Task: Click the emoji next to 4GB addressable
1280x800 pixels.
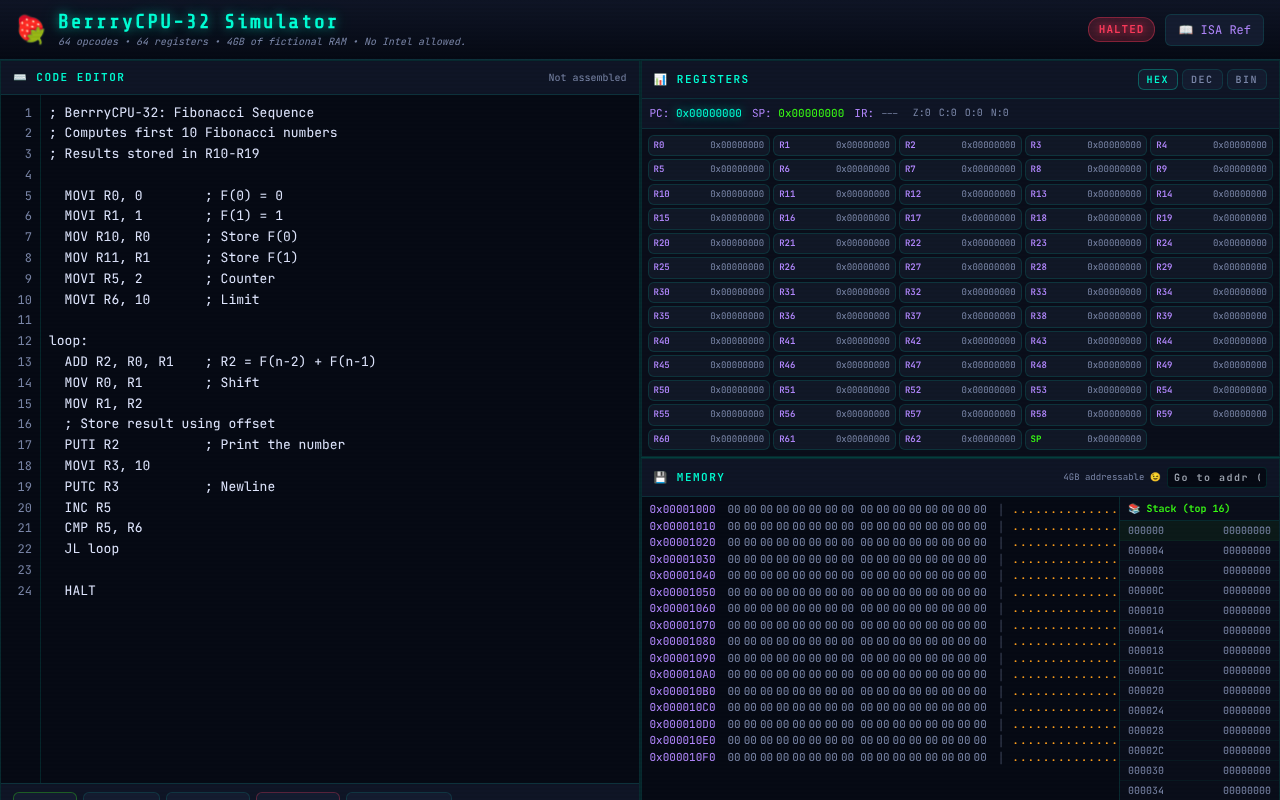Action: [1155, 477]
